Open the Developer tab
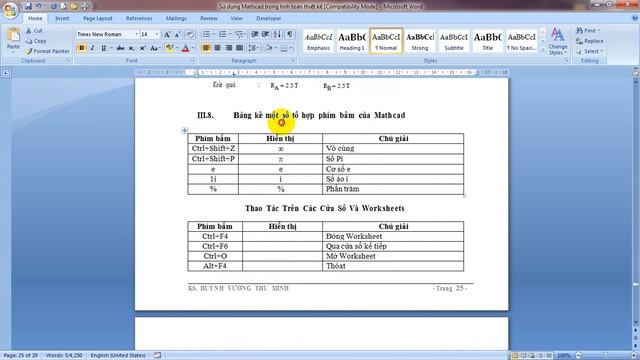The width and height of the screenshot is (640, 360). [268, 18]
